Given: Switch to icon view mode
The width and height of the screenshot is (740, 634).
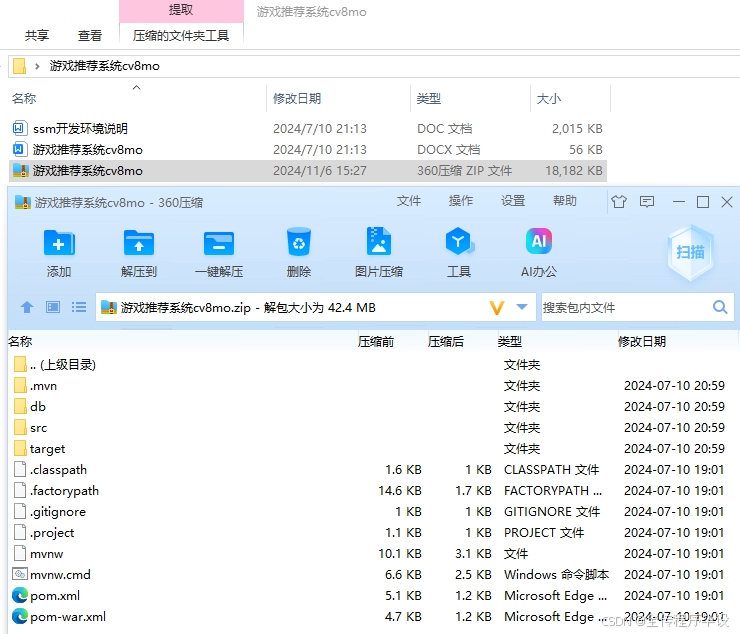Looking at the screenshot, I should point(53,307).
